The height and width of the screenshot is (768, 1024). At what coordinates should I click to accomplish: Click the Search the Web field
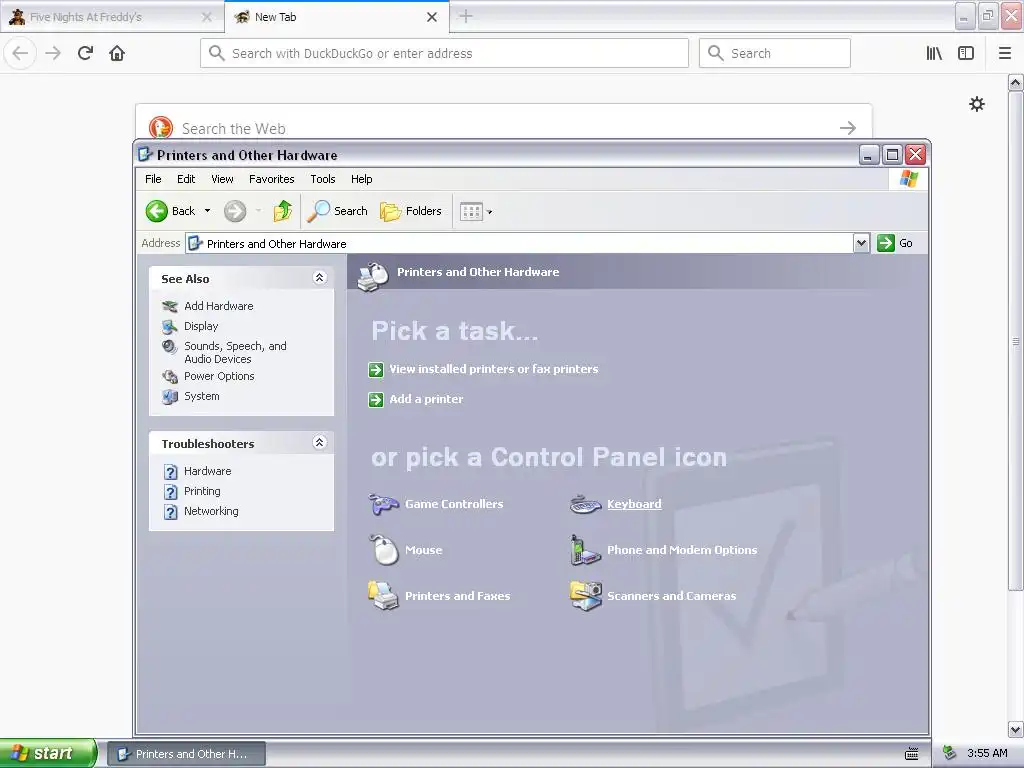(504, 122)
